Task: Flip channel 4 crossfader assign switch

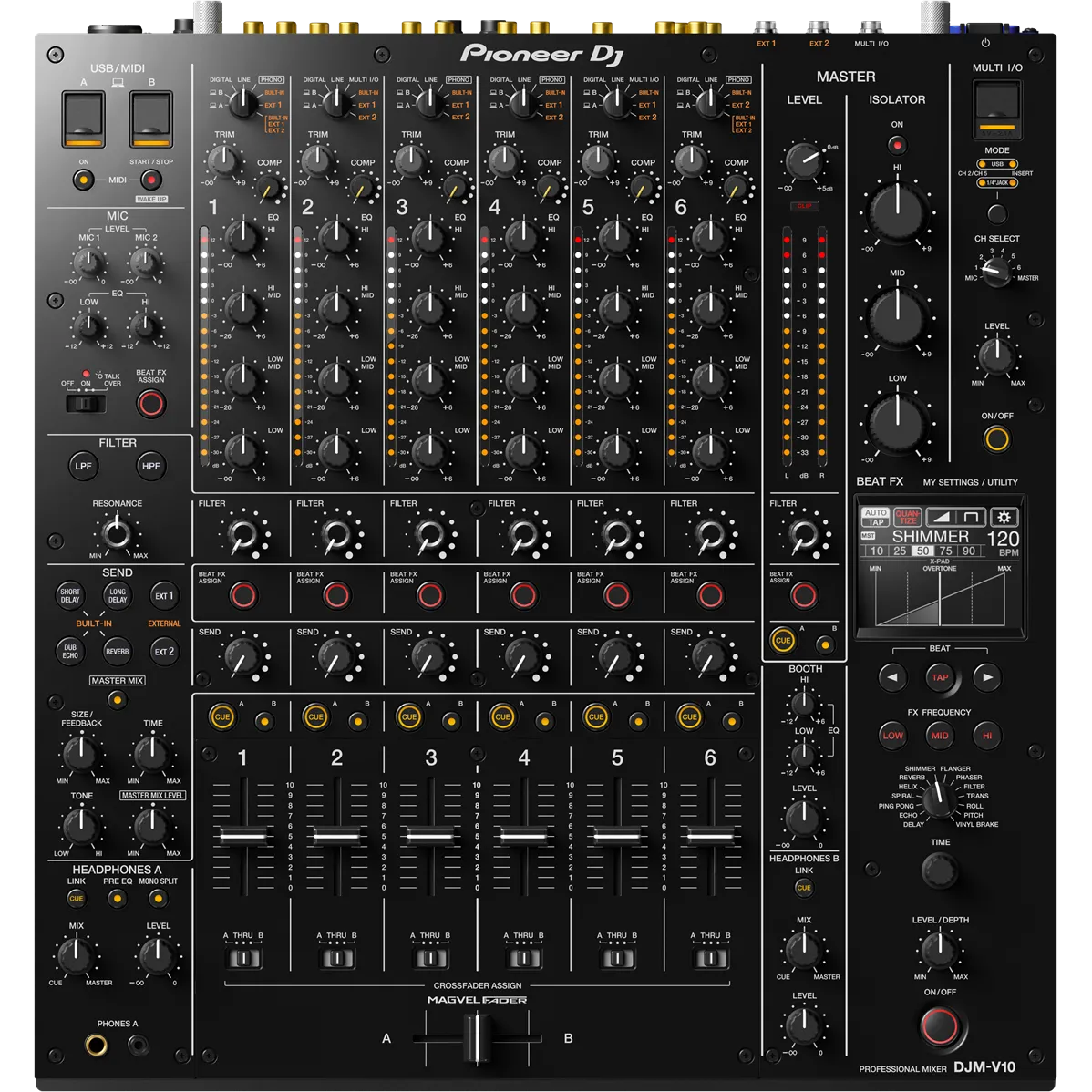Action: (524, 958)
